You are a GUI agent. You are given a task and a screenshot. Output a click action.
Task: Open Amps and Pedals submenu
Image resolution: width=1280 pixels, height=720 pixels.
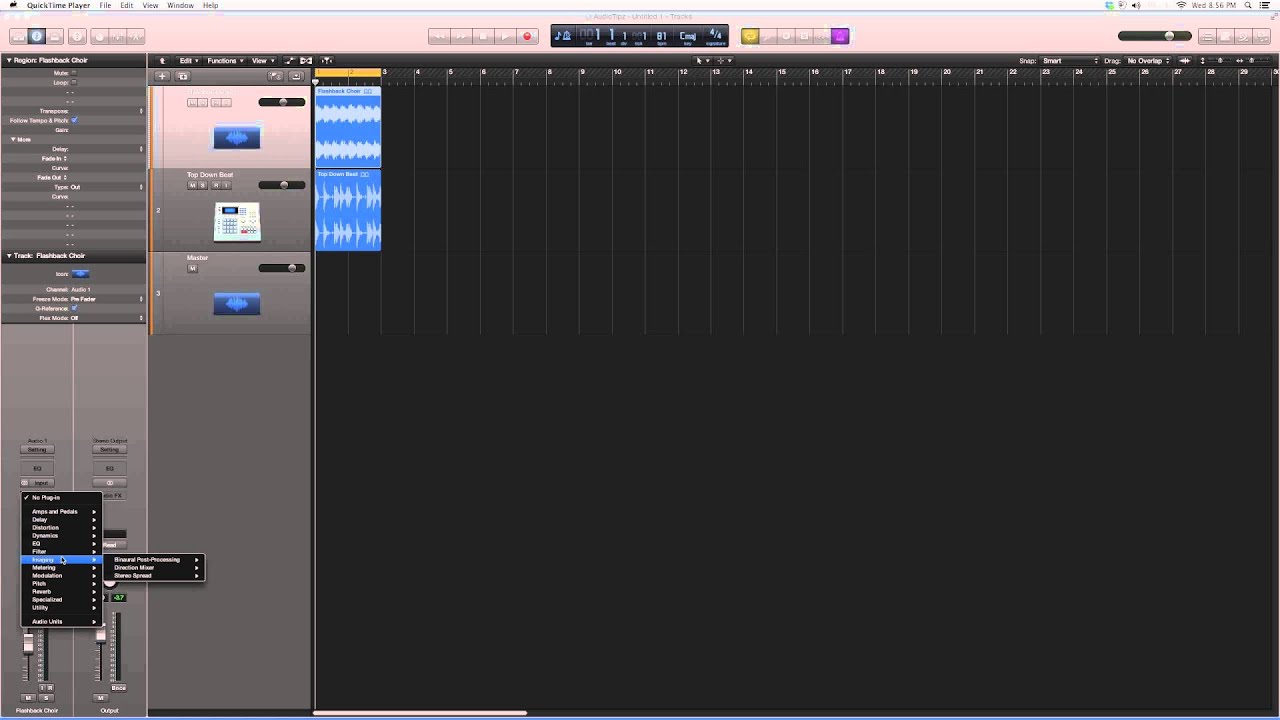coord(61,511)
